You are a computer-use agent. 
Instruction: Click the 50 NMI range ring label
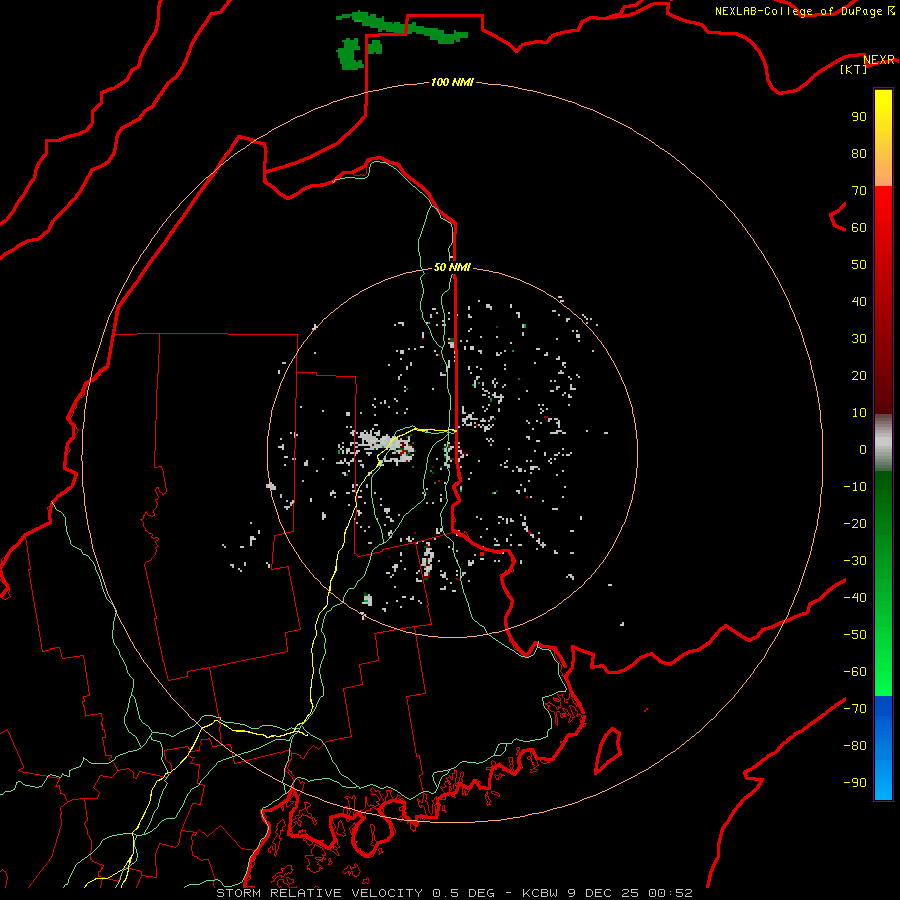click(452, 267)
